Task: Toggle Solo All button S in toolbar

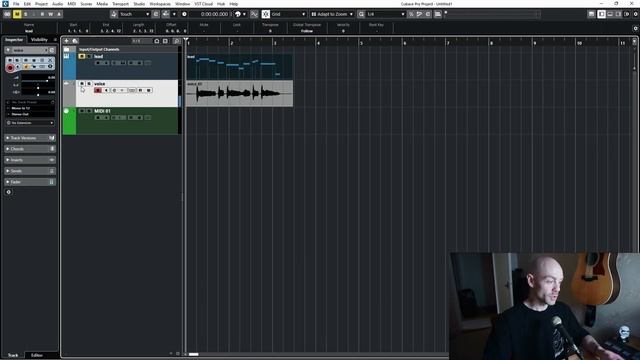Action: (x=26, y=14)
